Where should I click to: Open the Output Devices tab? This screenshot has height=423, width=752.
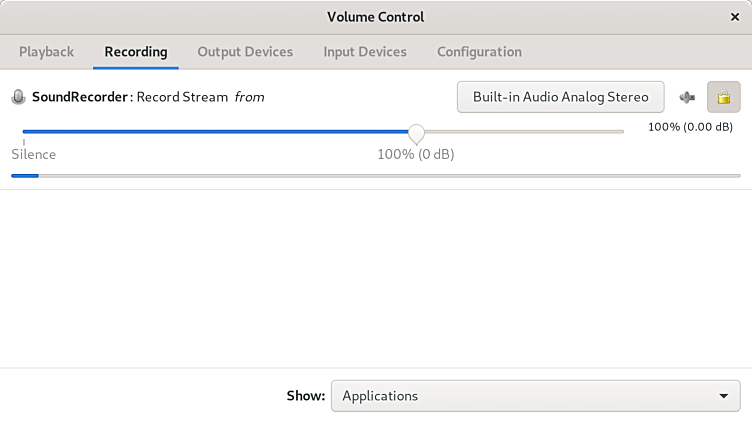[x=245, y=52]
